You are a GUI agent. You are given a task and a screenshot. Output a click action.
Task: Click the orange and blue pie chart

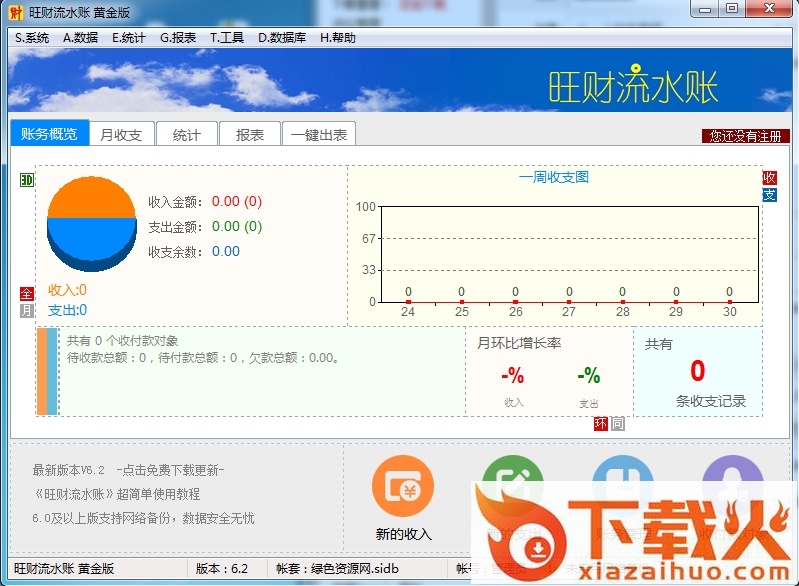[x=92, y=224]
